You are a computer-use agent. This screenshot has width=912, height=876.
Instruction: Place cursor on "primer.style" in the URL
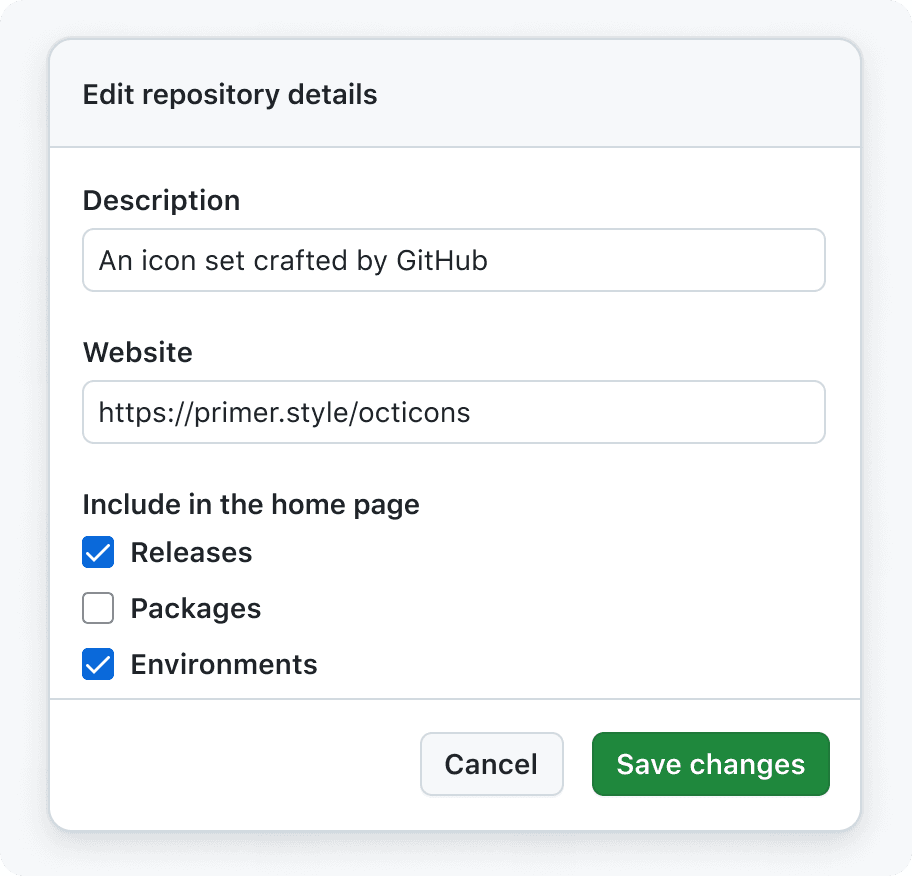272,413
